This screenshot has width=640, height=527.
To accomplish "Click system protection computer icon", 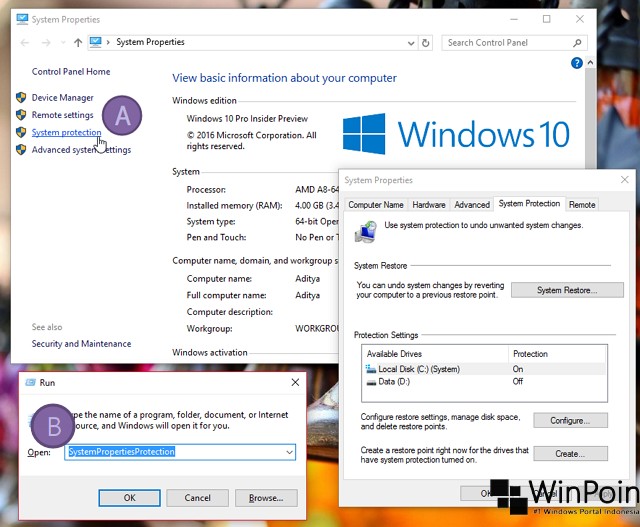I will [x=366, y=232].
